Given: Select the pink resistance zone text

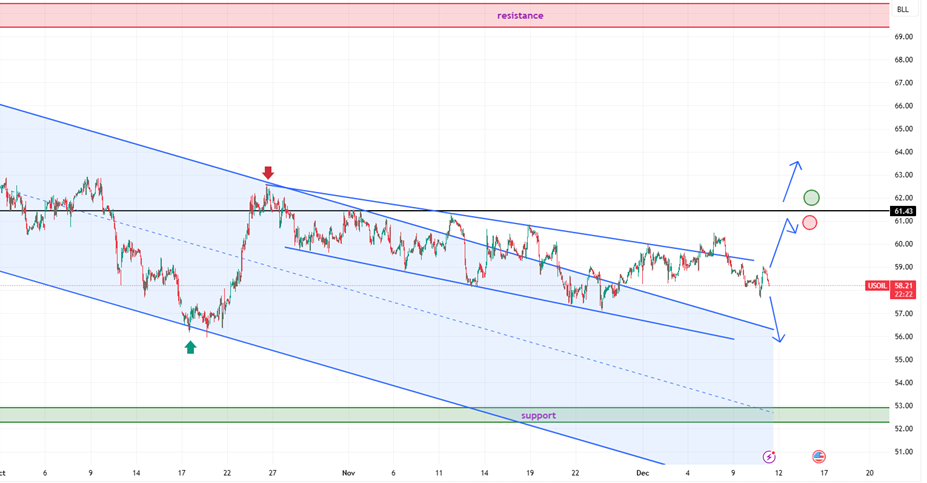Looking at the screenshot, I should [520, 15].
